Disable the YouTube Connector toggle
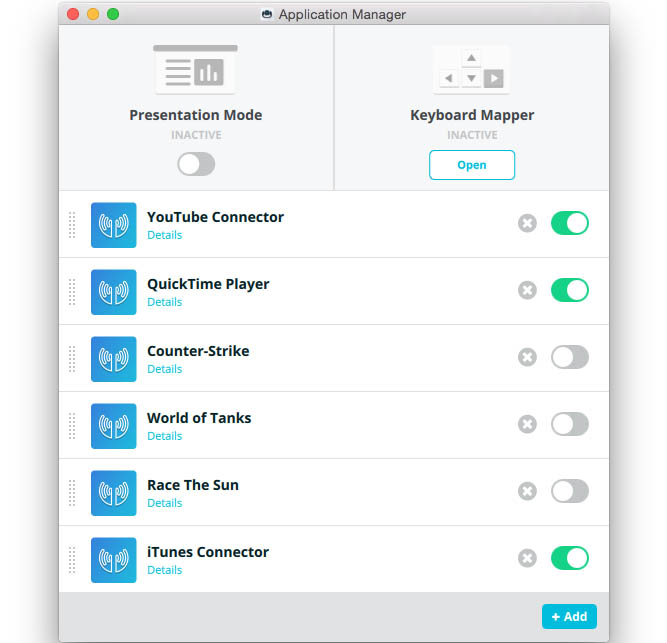The image size is (667, 643). (570, 223)
